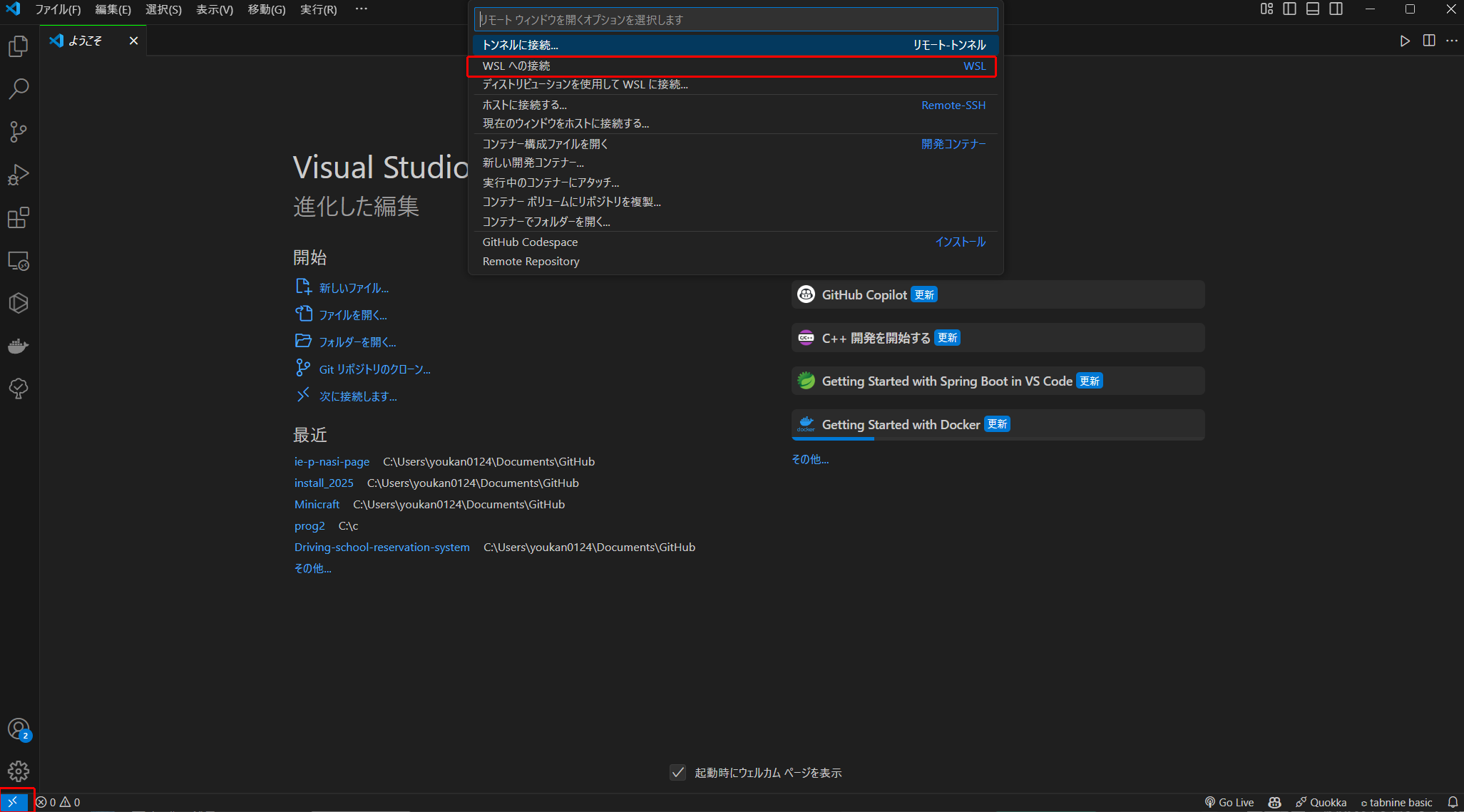Open recent project Driving-school-reservation-system
The height and width of the screenshot is (812, 1464).
coord(382,547)
